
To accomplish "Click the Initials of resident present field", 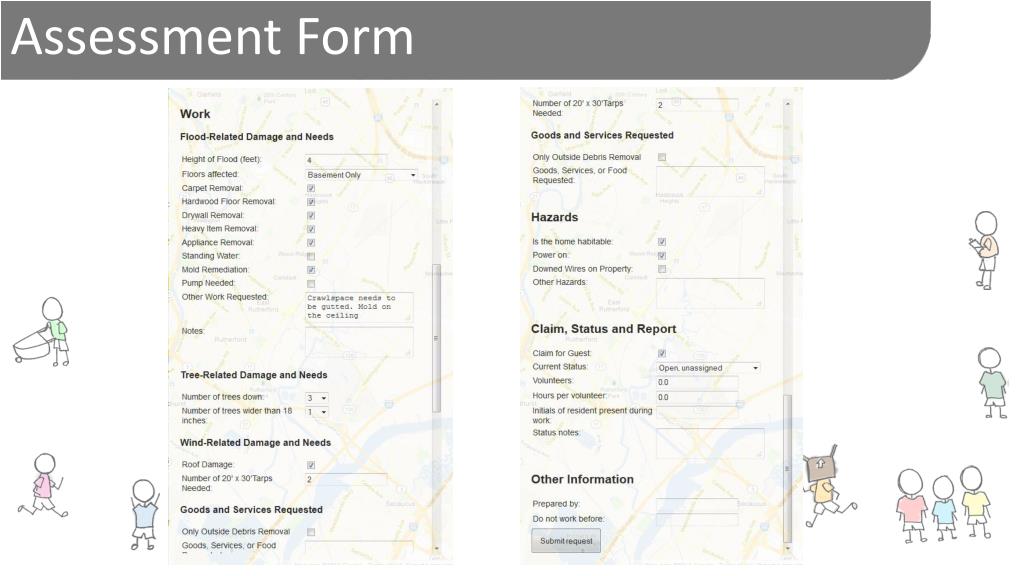I will point(697,412).
